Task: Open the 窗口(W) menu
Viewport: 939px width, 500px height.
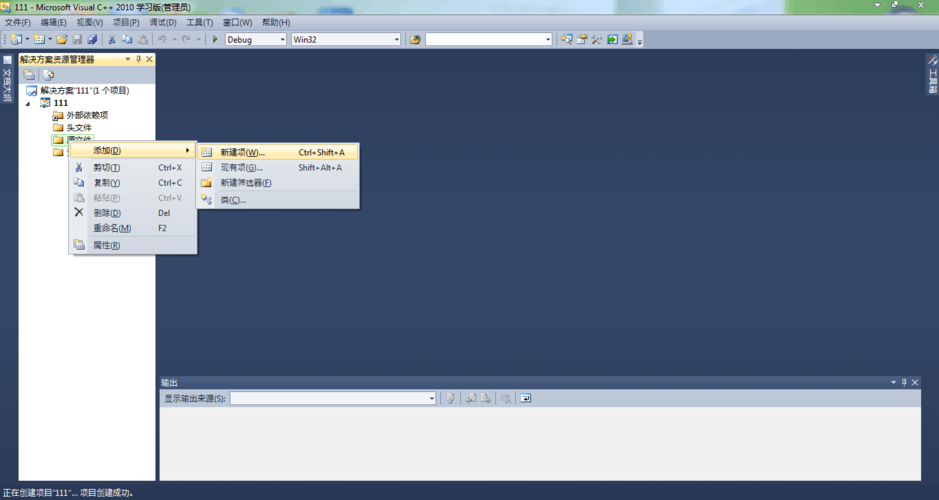Action: (x=238, y=22)
